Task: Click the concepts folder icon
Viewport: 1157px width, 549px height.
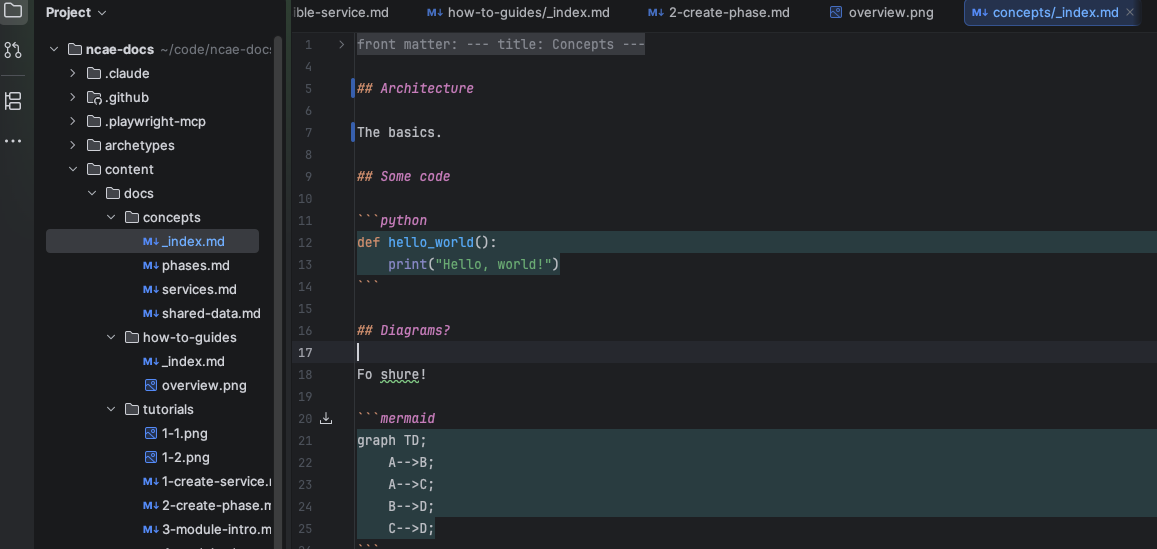Action: coord(132,218)
